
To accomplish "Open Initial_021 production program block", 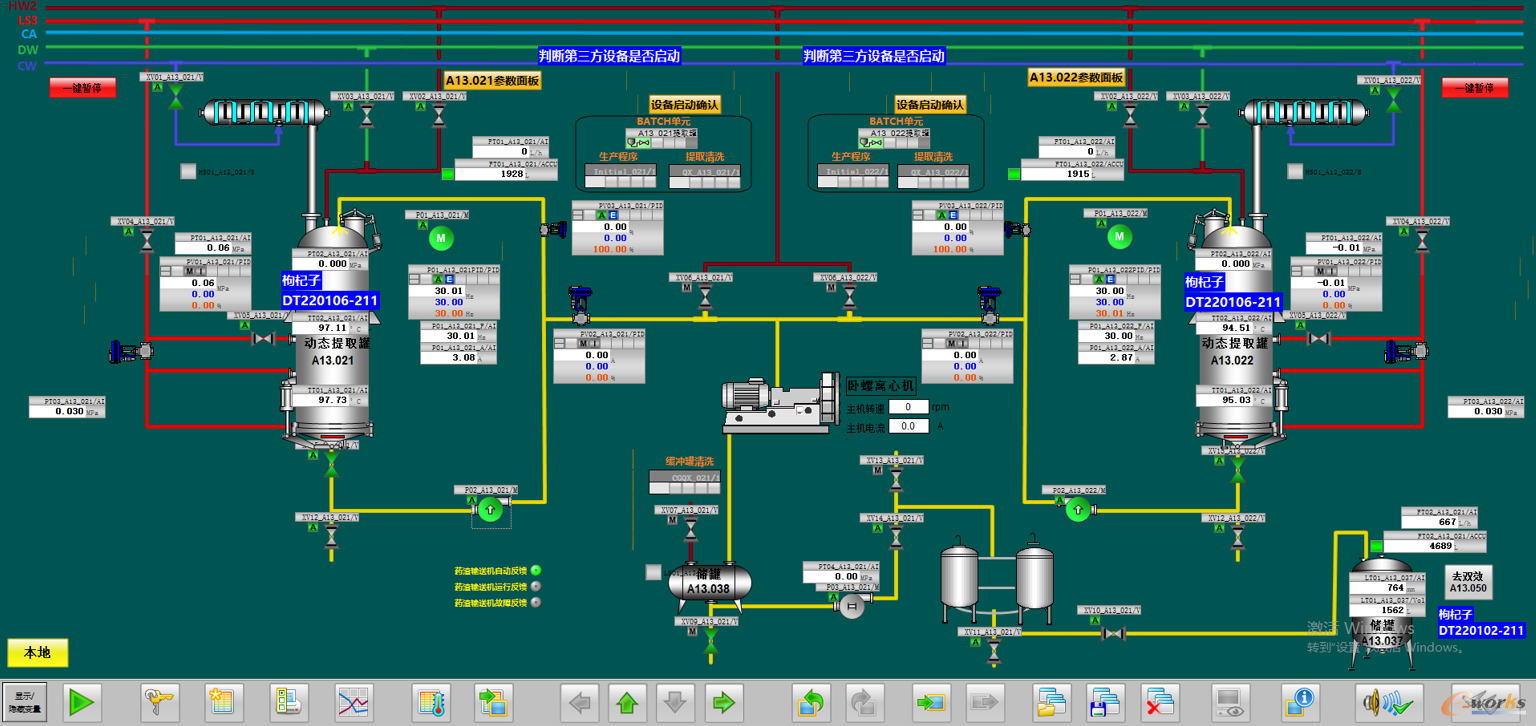I will tap(623, 177).
